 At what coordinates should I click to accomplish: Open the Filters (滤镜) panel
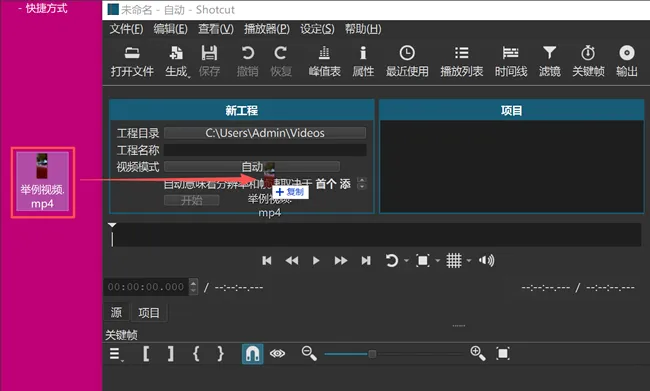(549, 61)
